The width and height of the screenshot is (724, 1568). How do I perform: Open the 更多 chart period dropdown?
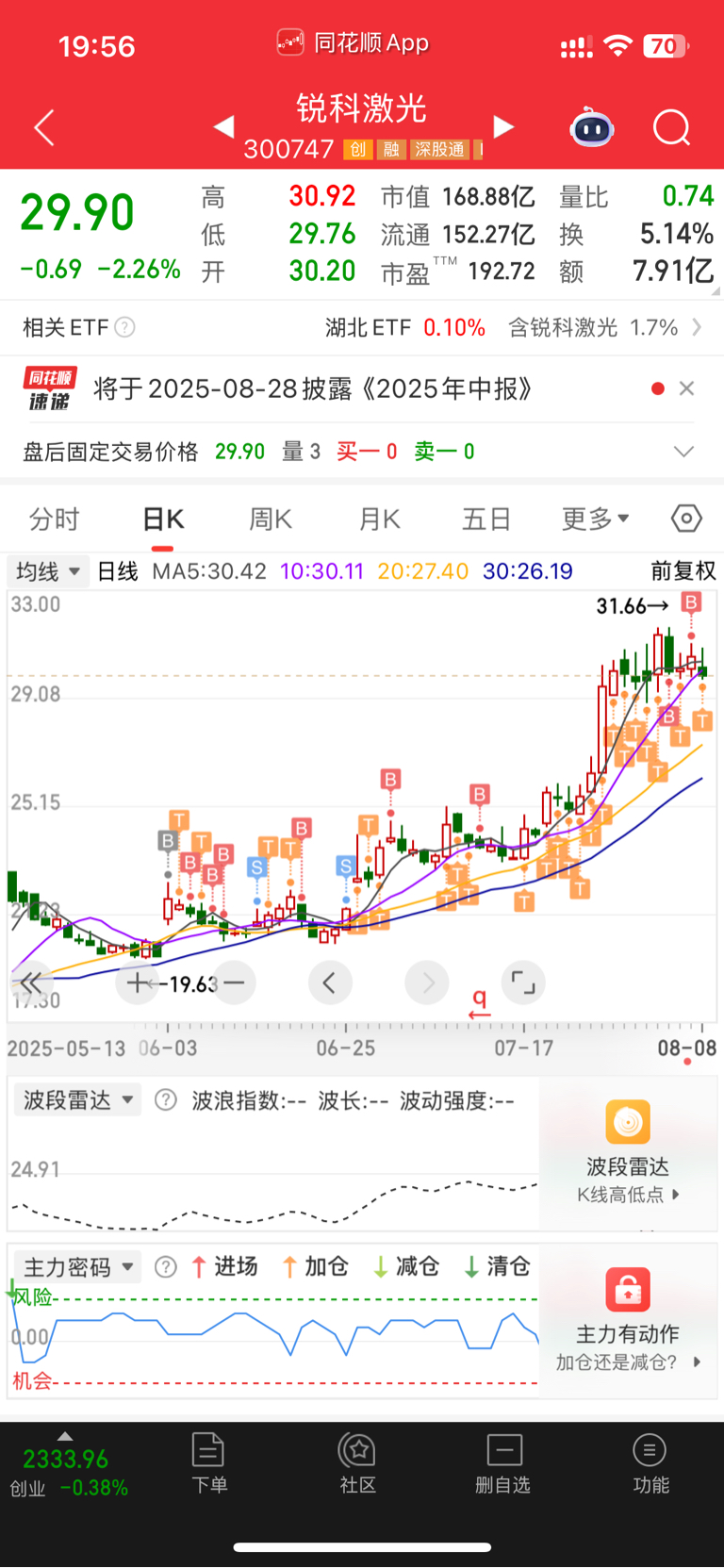pyautogui.click(x=595, y=519)
